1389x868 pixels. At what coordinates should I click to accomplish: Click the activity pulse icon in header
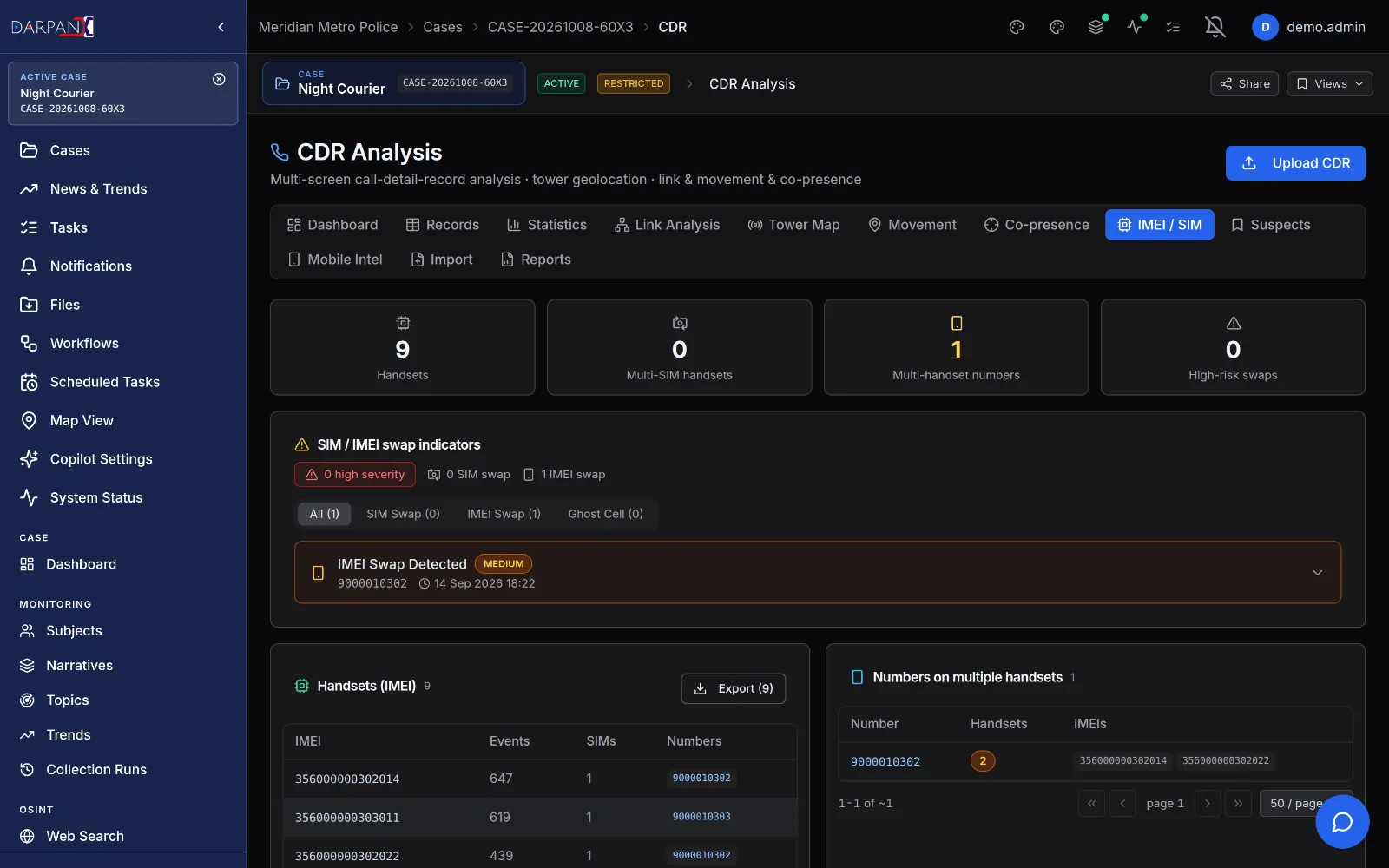click(1135, 27)
